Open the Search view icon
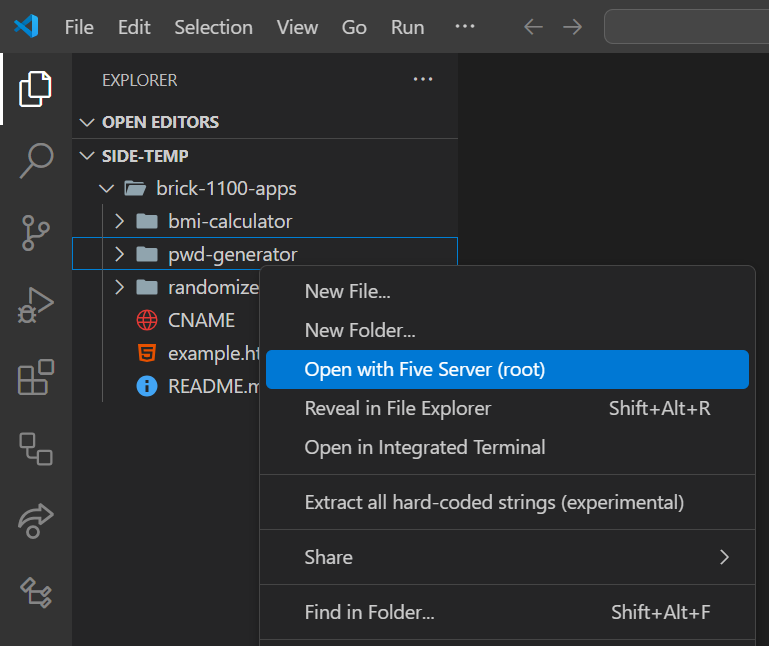The width and height of the screenshot is (769, 646). tap(36, 160)
